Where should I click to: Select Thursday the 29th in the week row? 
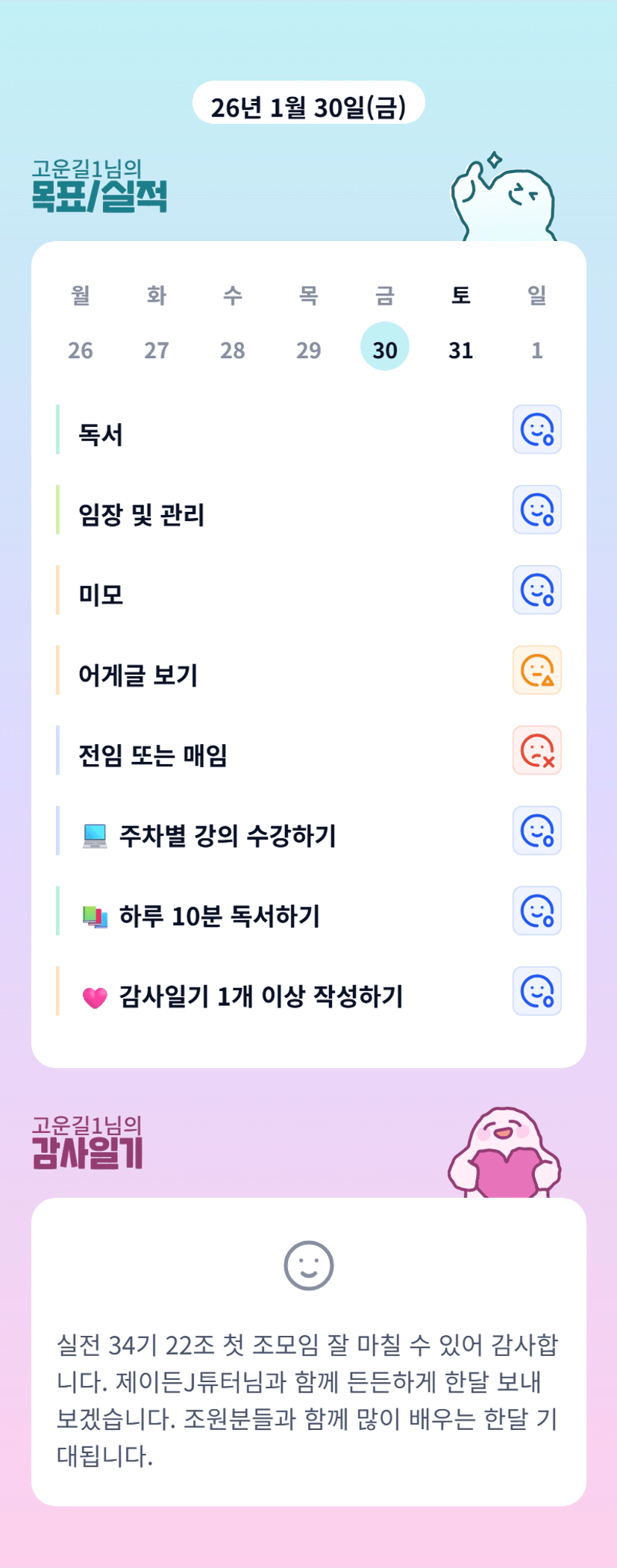309,349
